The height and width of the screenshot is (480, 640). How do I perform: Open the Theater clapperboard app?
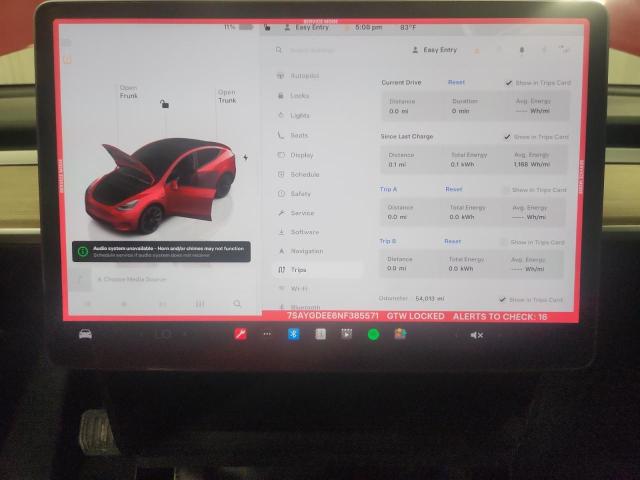pyautogui.click(x=347, y=334)
